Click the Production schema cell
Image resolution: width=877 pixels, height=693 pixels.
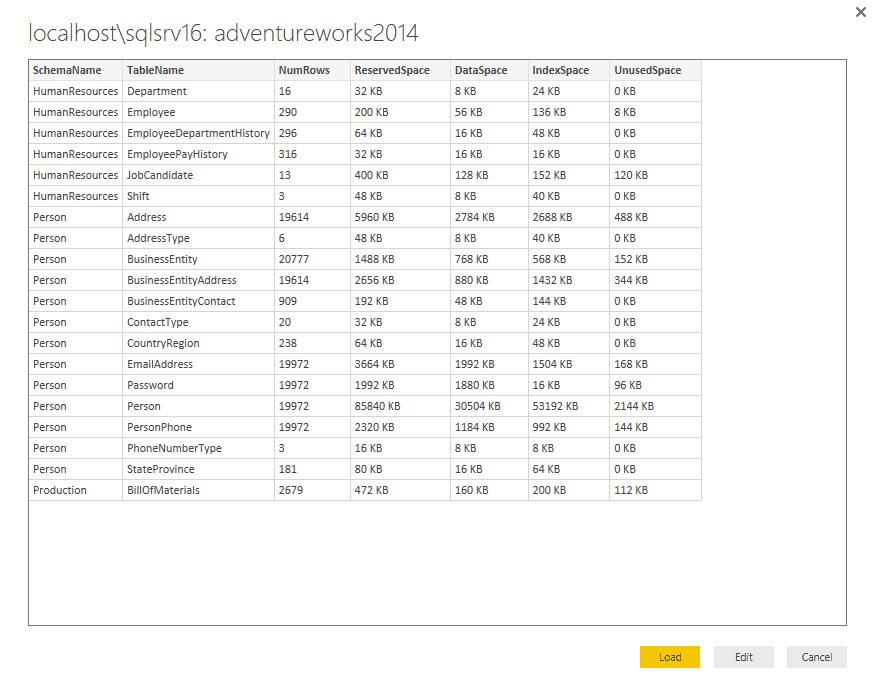pos(76,490)
